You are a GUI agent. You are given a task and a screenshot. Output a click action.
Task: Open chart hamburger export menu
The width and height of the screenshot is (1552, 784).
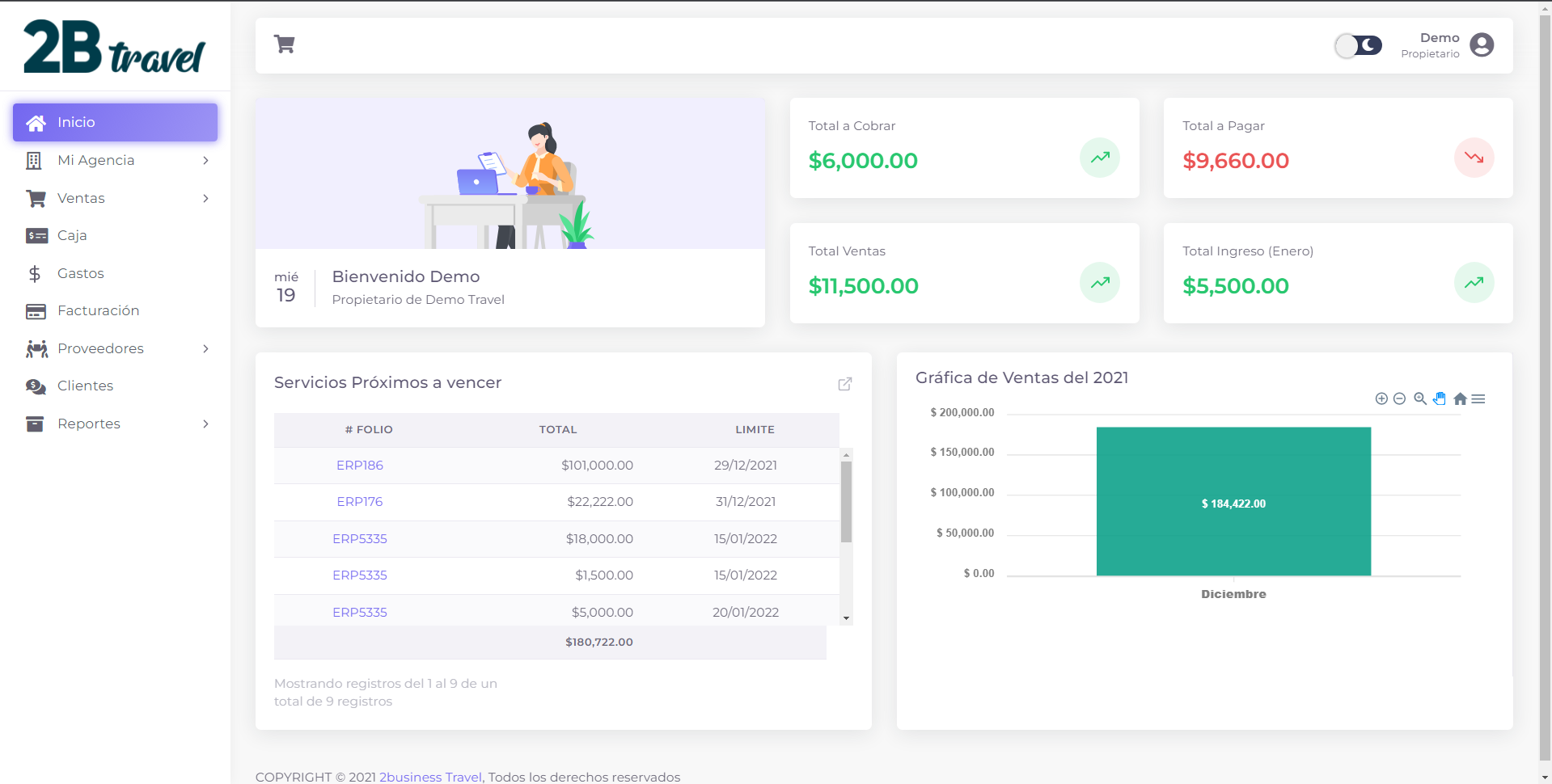coord(1478,398)
